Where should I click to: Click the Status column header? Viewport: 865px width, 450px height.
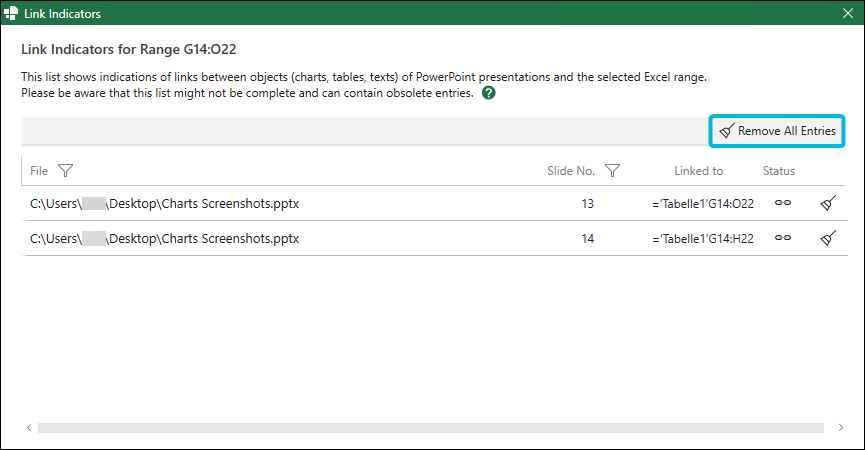point(778,171)
